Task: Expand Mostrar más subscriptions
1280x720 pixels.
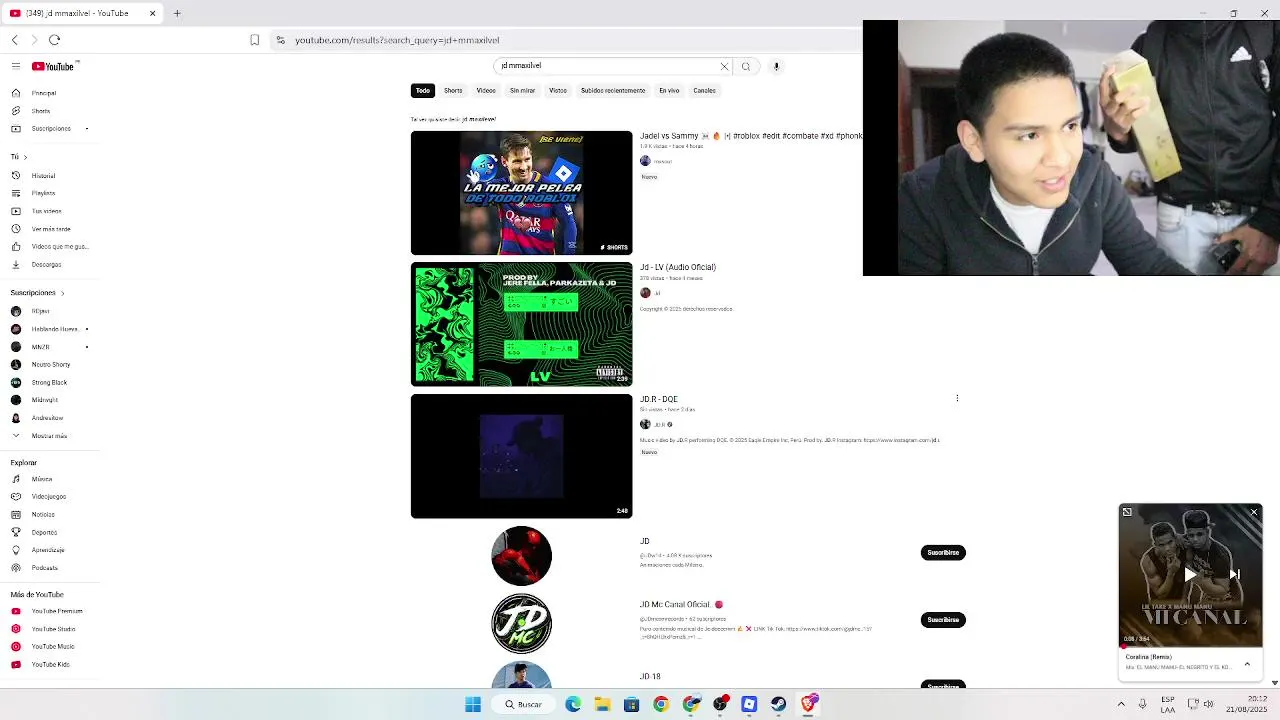Action: [x=49, y=436]
